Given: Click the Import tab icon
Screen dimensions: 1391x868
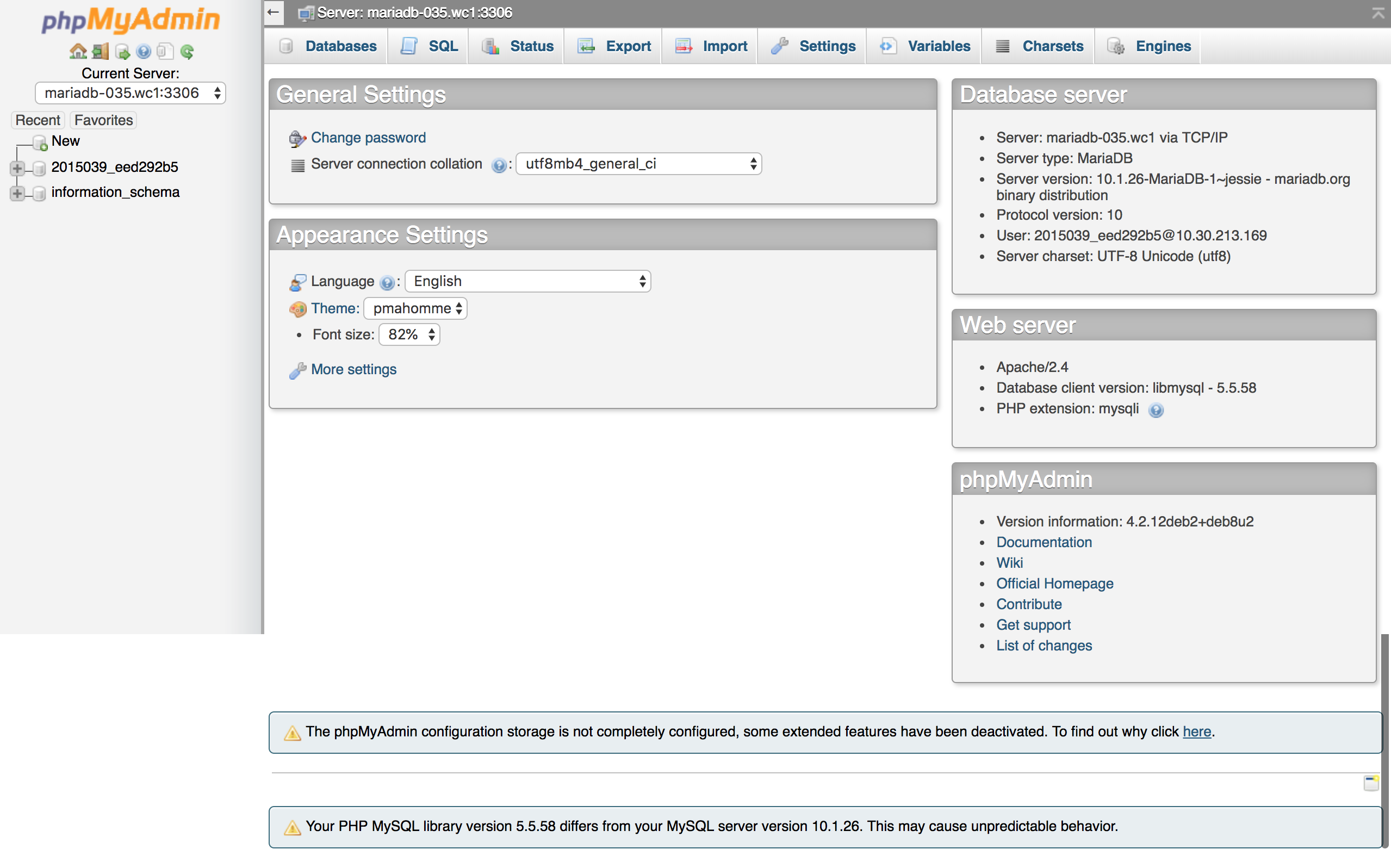Looking at the screenshot, I should (x=681, y=46).
